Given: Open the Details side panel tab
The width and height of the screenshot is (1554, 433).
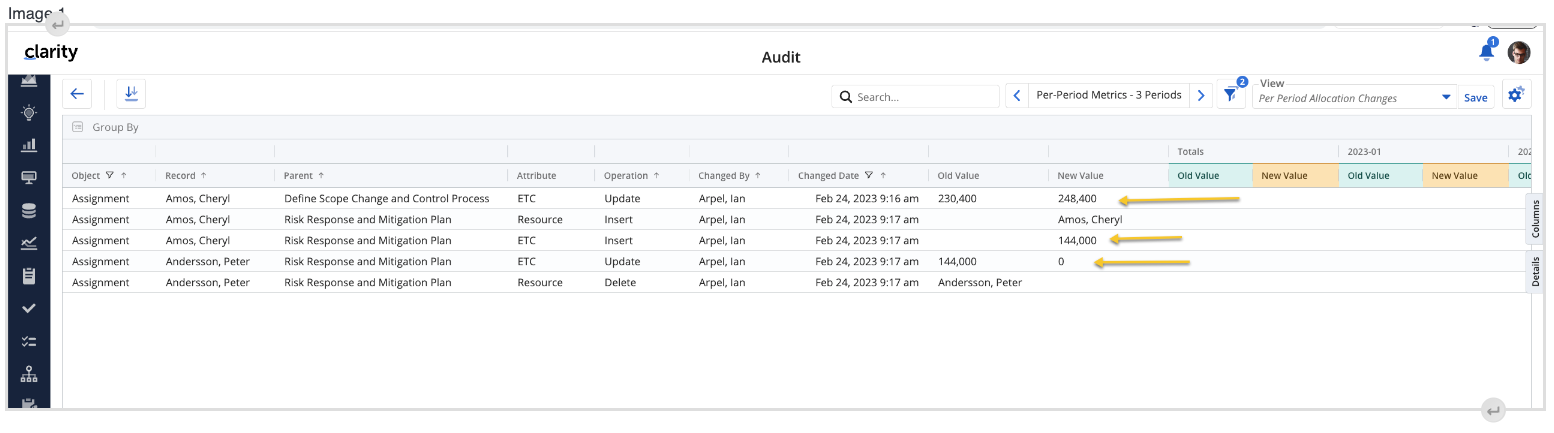Looking at the screenshot, I should (1536, 270).
